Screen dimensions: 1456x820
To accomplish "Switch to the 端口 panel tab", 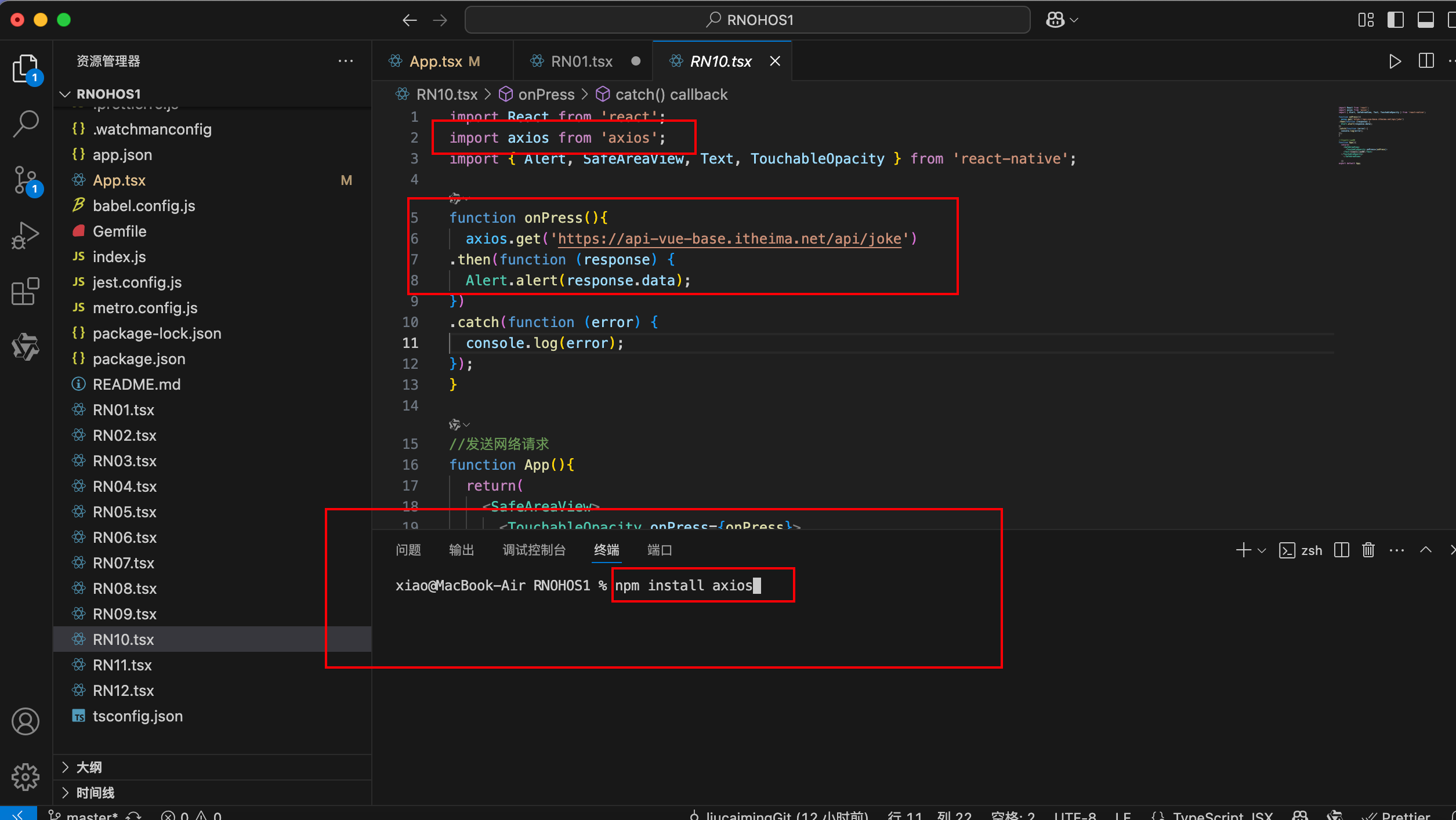I will point(660,550).
